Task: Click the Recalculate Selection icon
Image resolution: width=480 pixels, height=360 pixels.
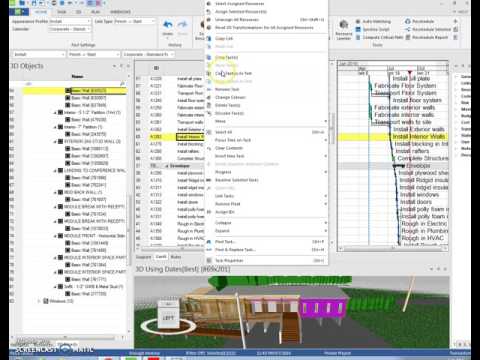Action: pyautogui.click(x=408, y=29)
